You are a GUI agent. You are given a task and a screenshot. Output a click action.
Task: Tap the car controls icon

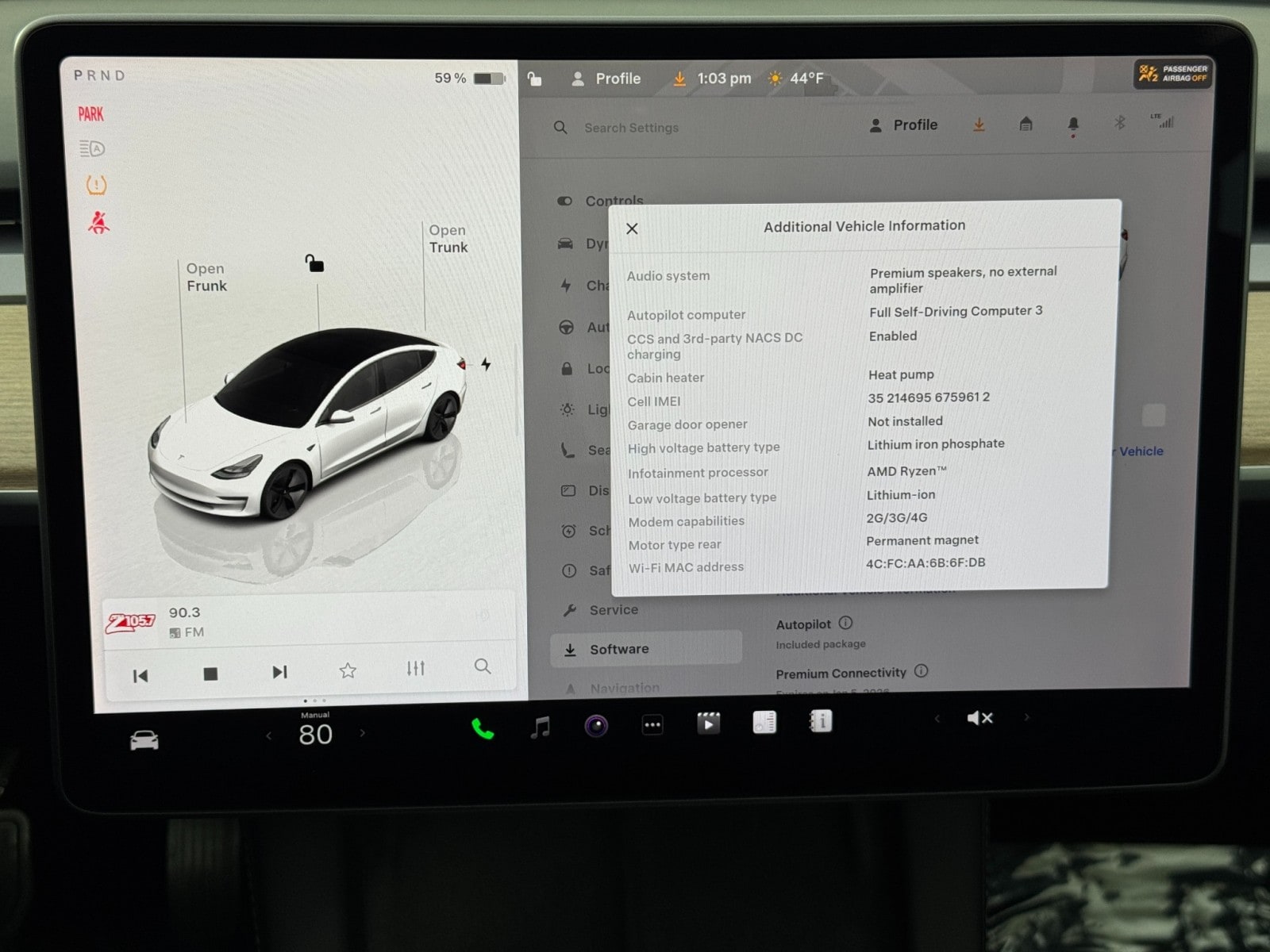pyautogui.click(x=144, y=740)
